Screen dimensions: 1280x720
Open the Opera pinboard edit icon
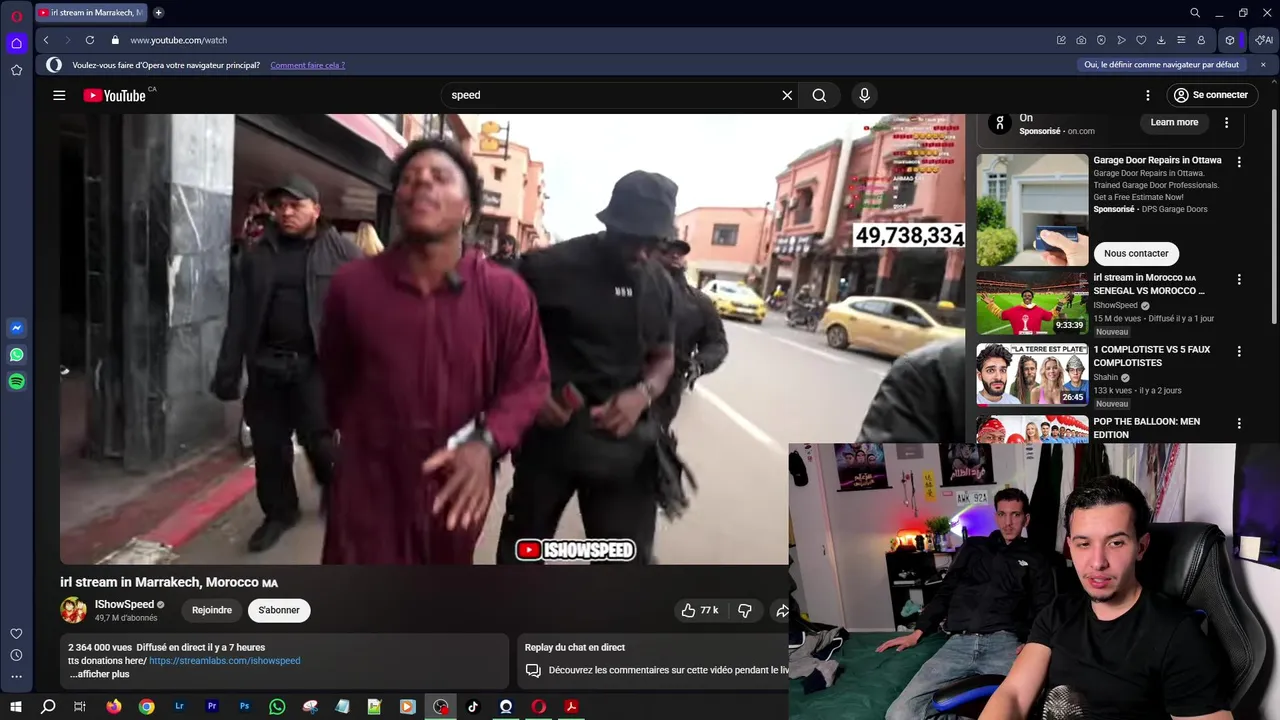[1061, 40]
